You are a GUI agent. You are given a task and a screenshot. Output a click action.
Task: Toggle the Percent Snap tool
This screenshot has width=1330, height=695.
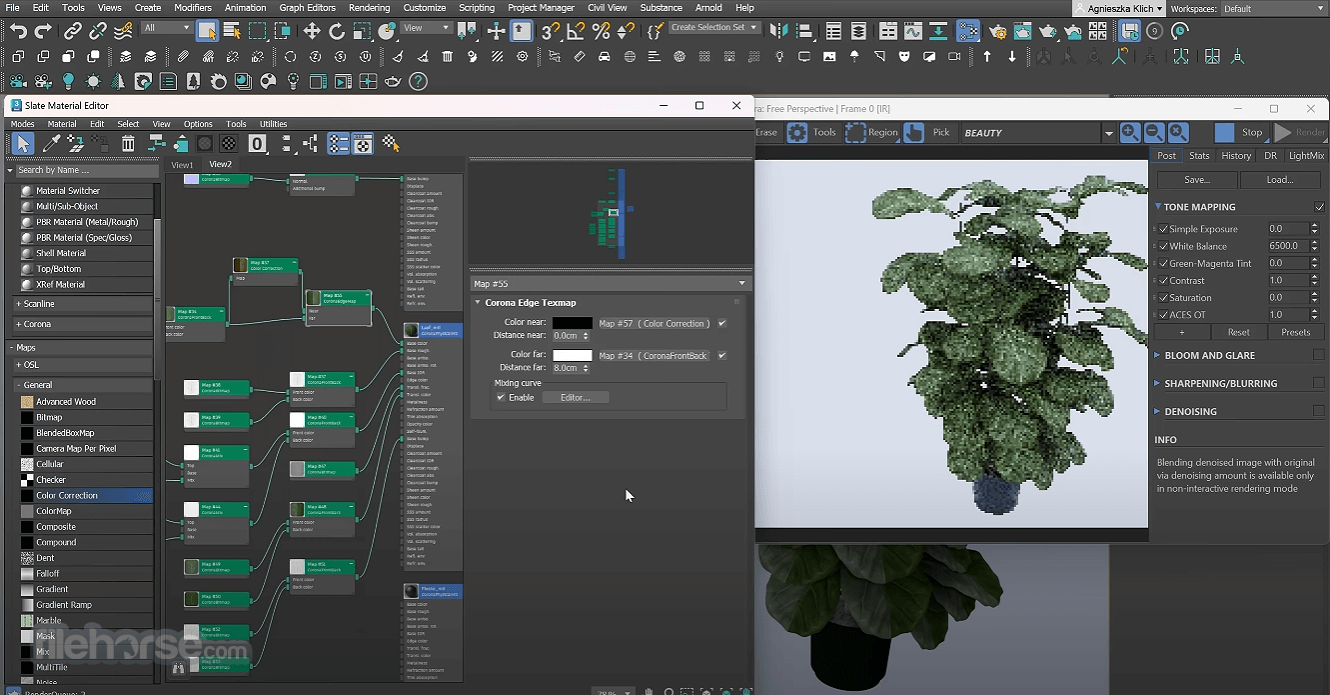[x=601, y=31]
